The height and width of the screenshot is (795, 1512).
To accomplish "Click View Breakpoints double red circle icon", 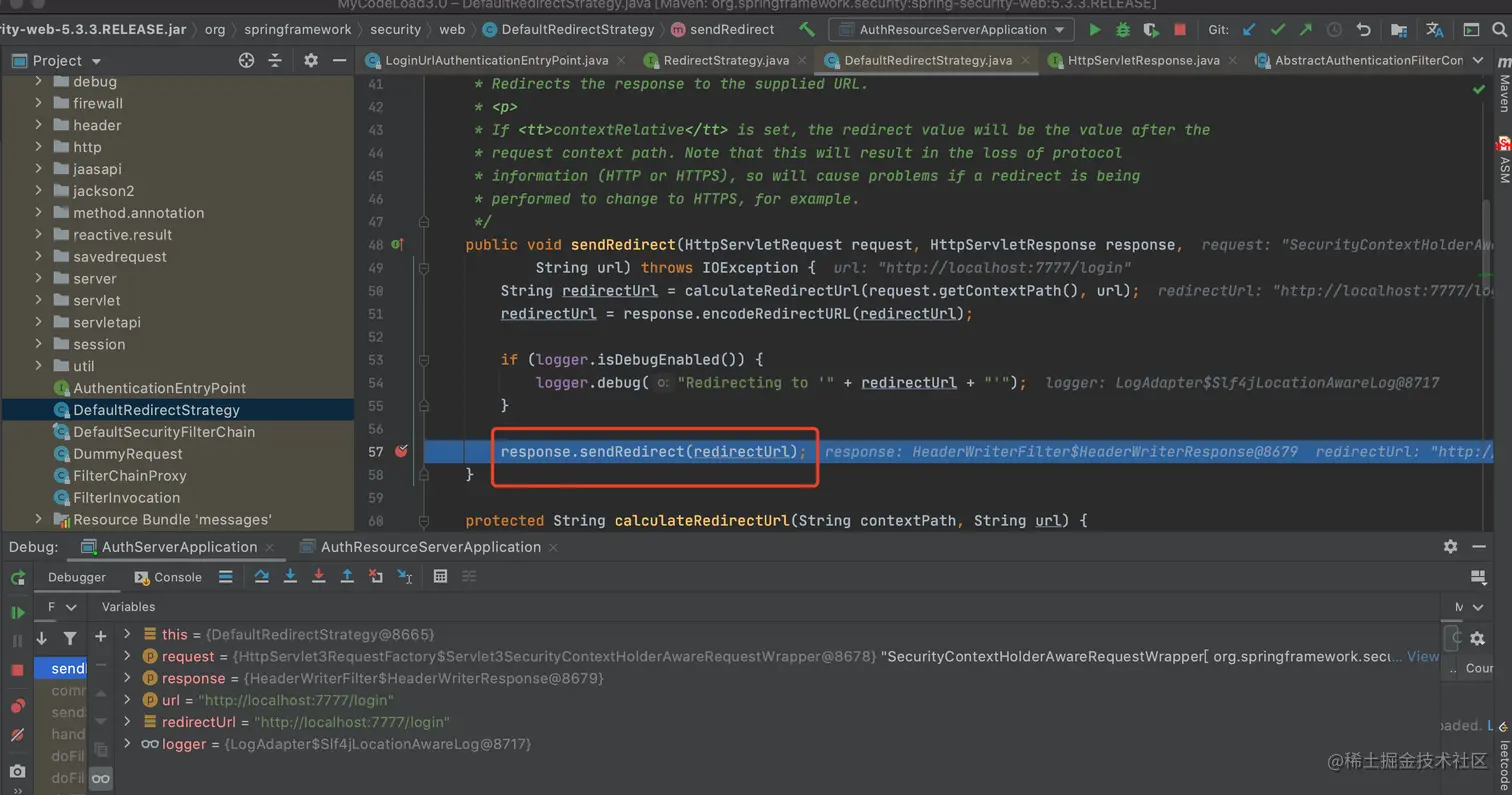I will pos(17,706).
